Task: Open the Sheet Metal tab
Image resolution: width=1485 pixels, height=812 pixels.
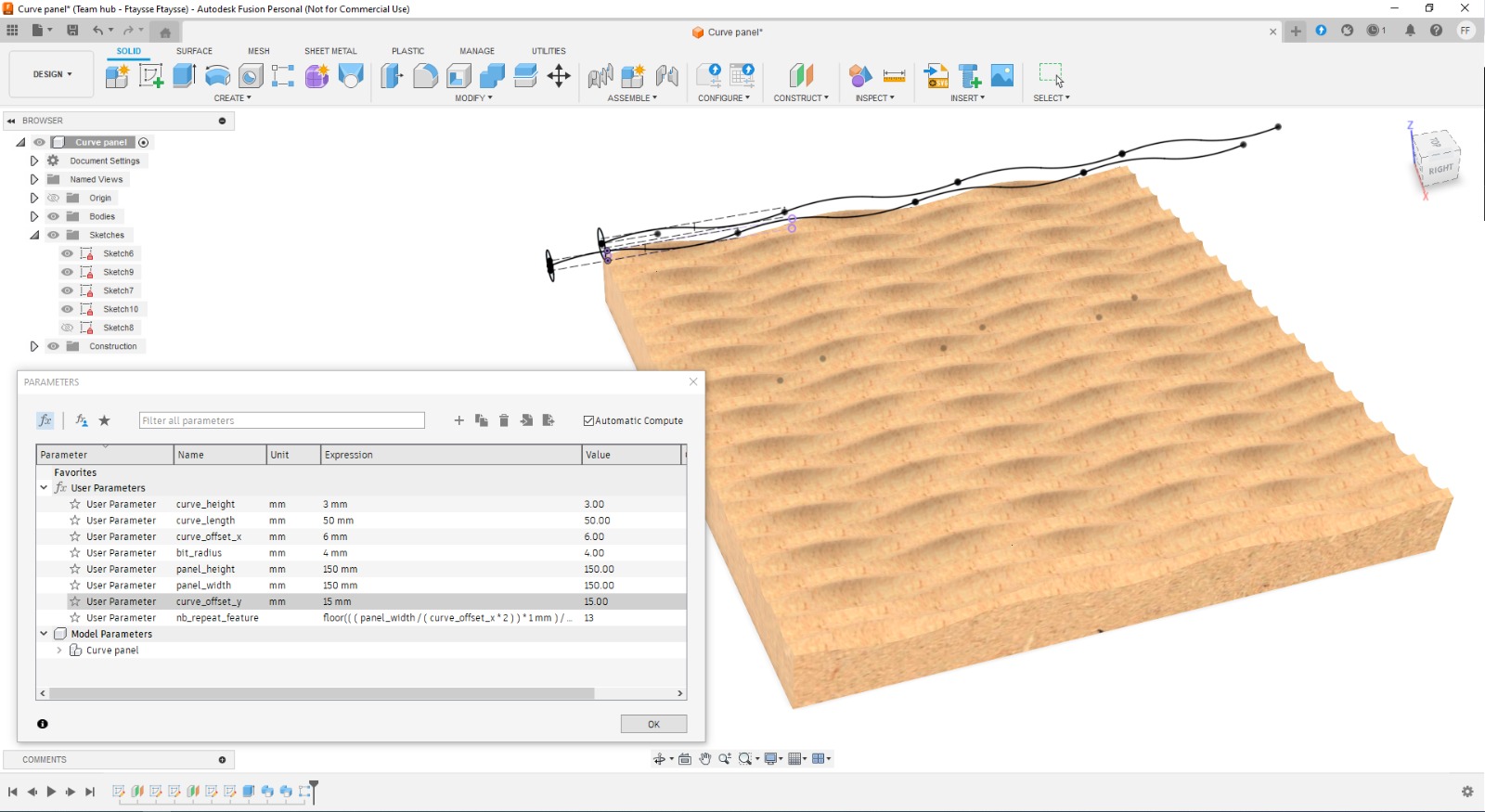Action: point(330,51)
